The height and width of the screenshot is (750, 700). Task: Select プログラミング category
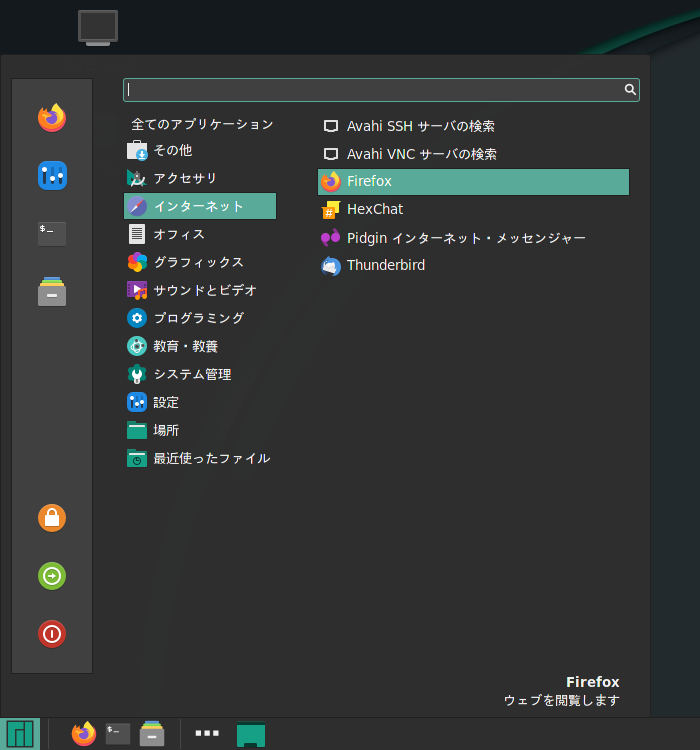click(200, 318)
